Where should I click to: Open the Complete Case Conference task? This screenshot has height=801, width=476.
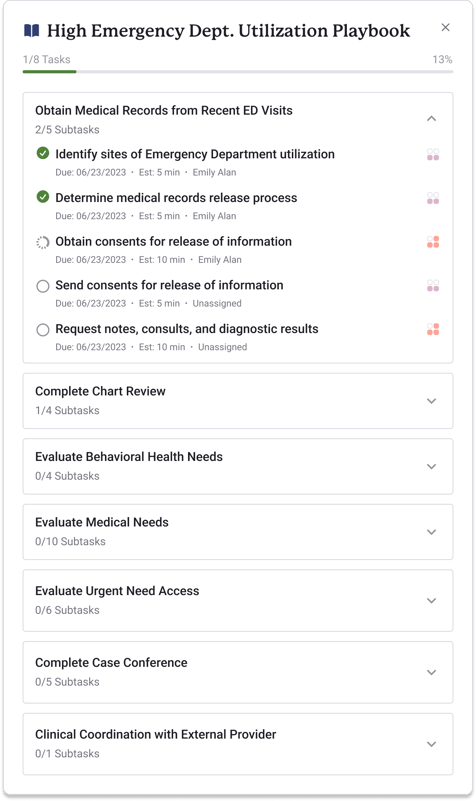point(238,672)
